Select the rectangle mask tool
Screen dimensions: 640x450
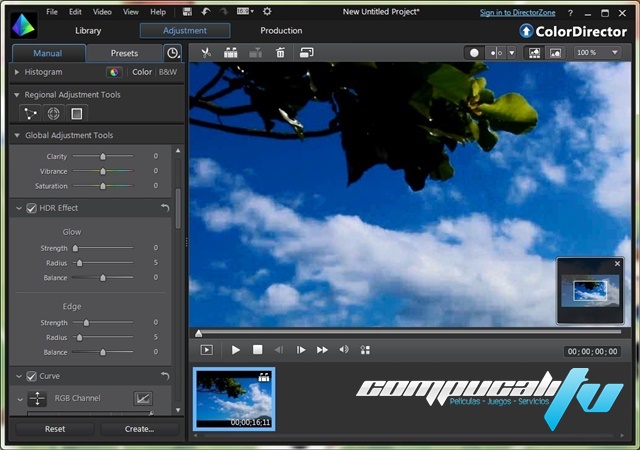click(x=77, y=114)
